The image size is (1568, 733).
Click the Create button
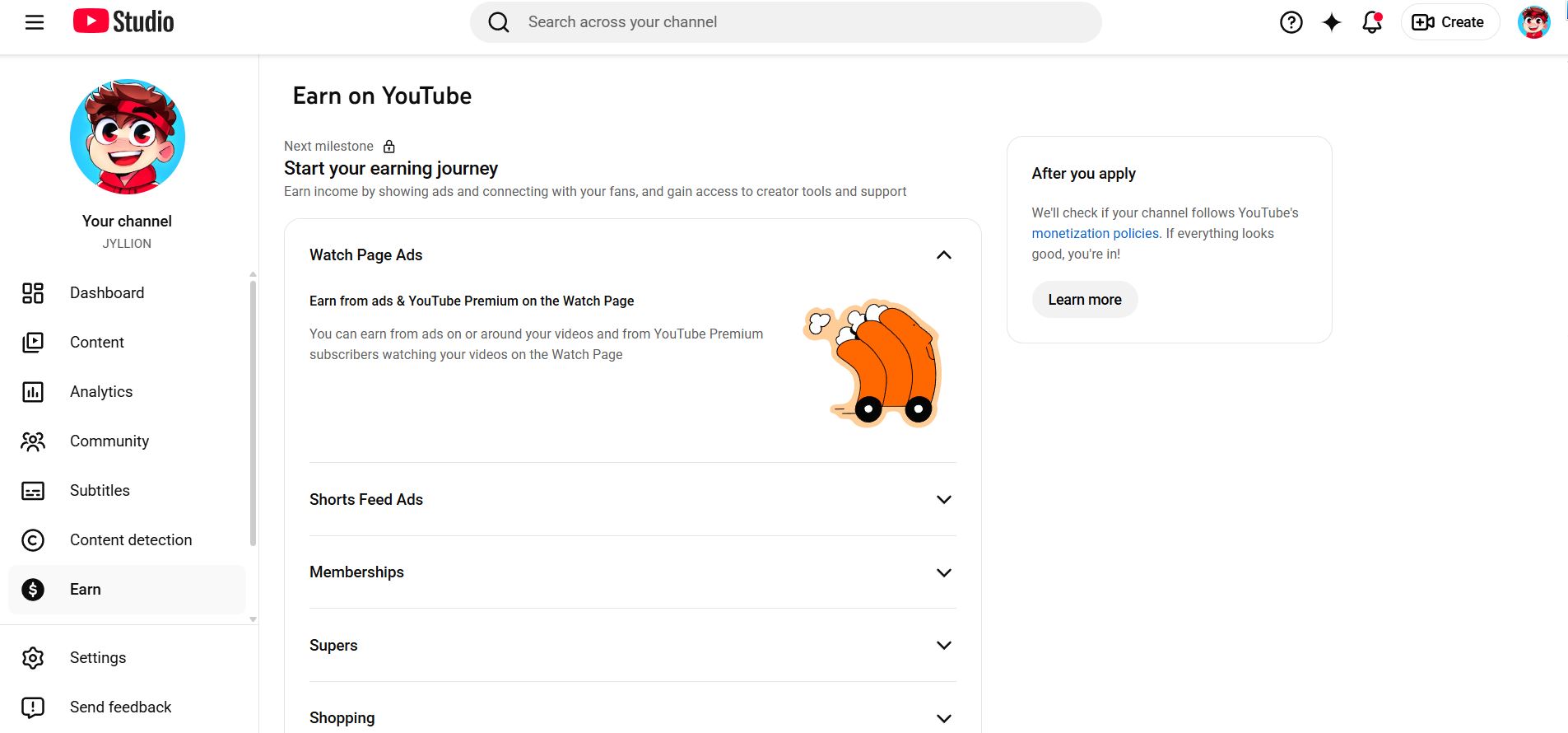pos(1449,22)
